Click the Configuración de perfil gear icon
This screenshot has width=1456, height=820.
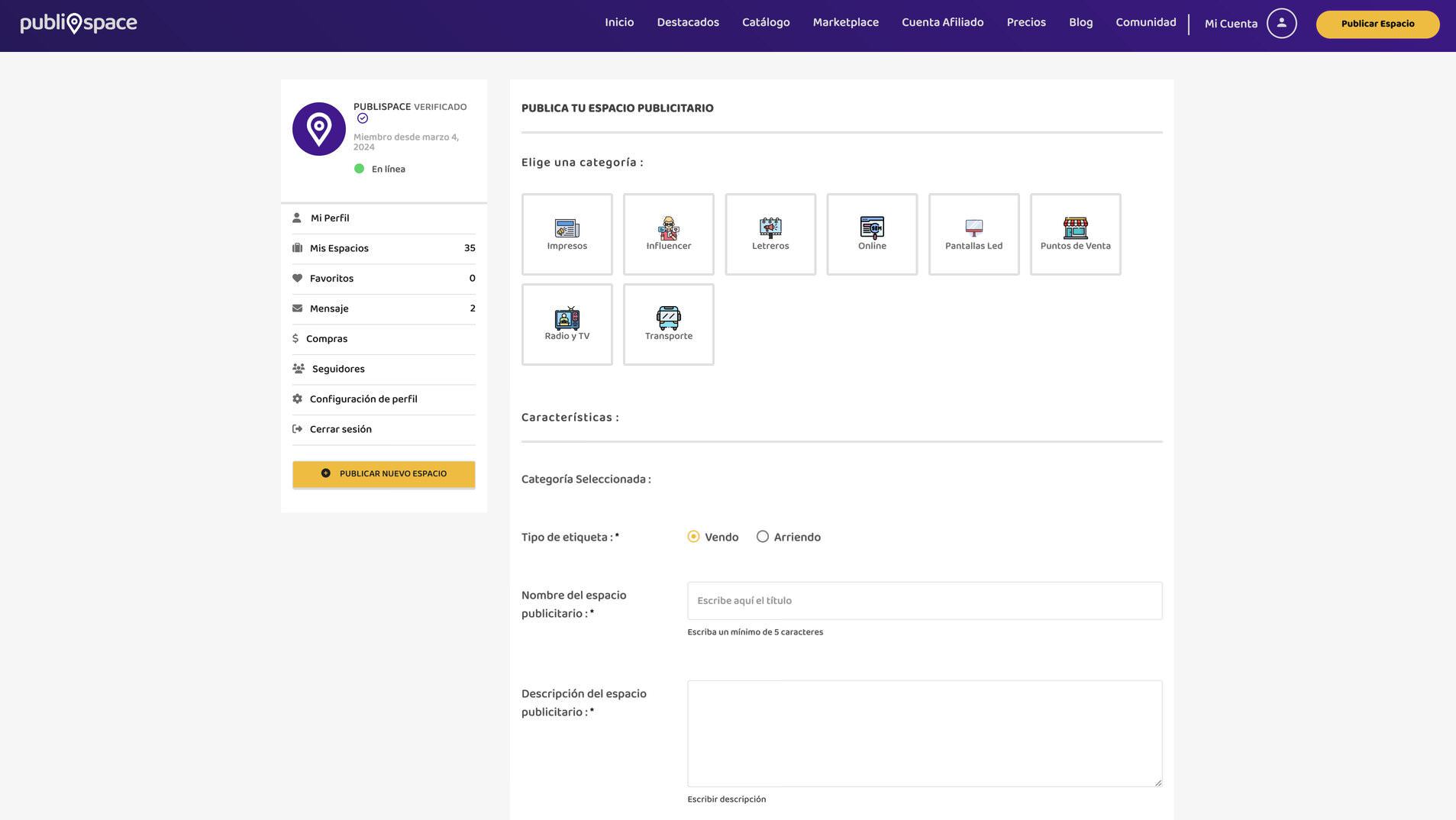pyautogui.click(x=297, y=399)
